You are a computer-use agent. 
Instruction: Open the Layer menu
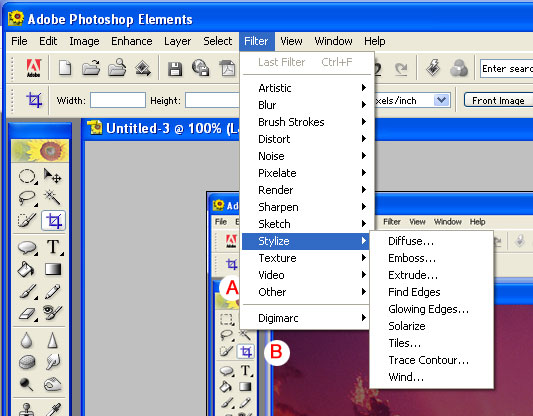tap(177, 41)
